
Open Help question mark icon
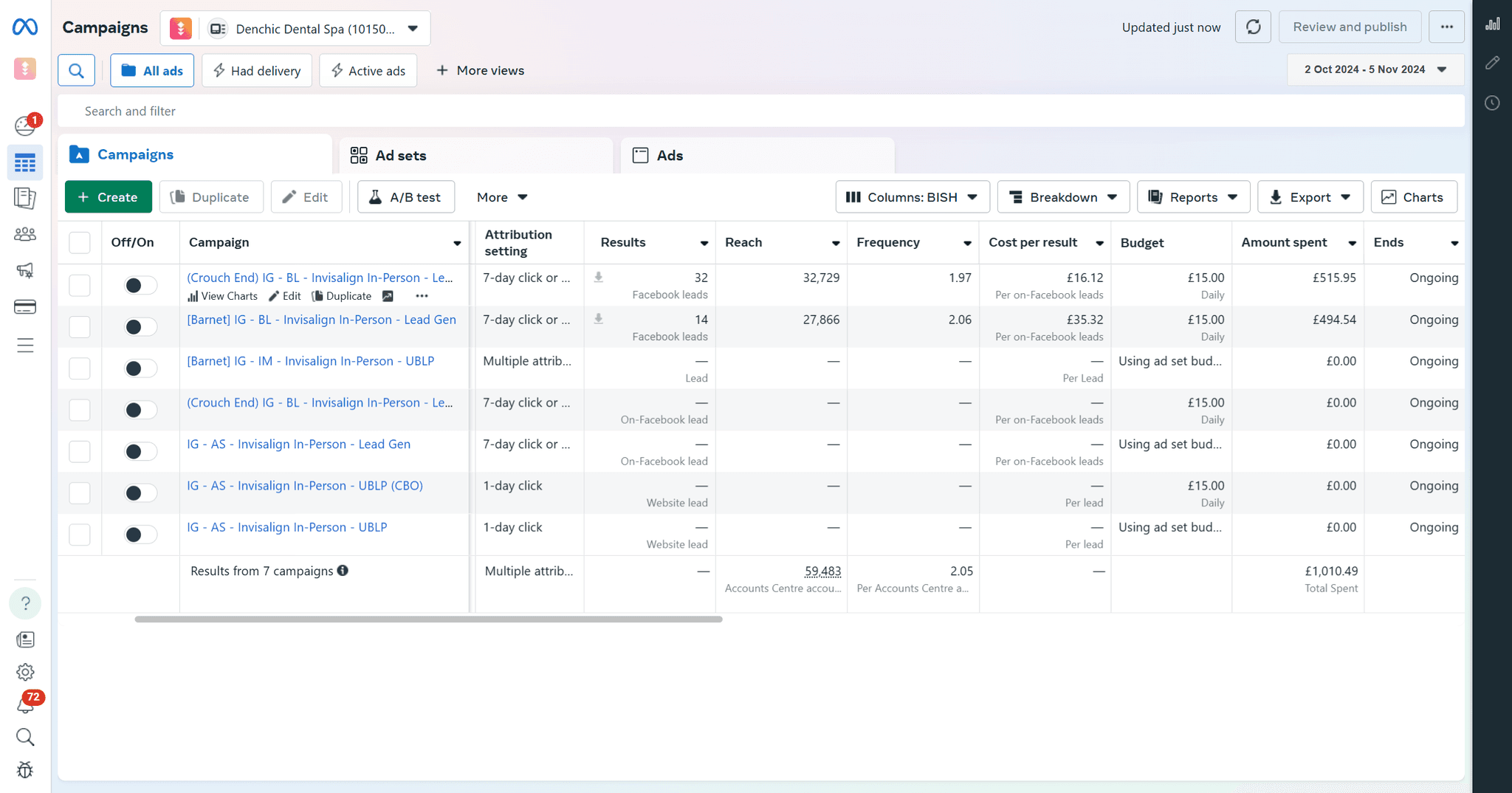(x=25, y=603)
